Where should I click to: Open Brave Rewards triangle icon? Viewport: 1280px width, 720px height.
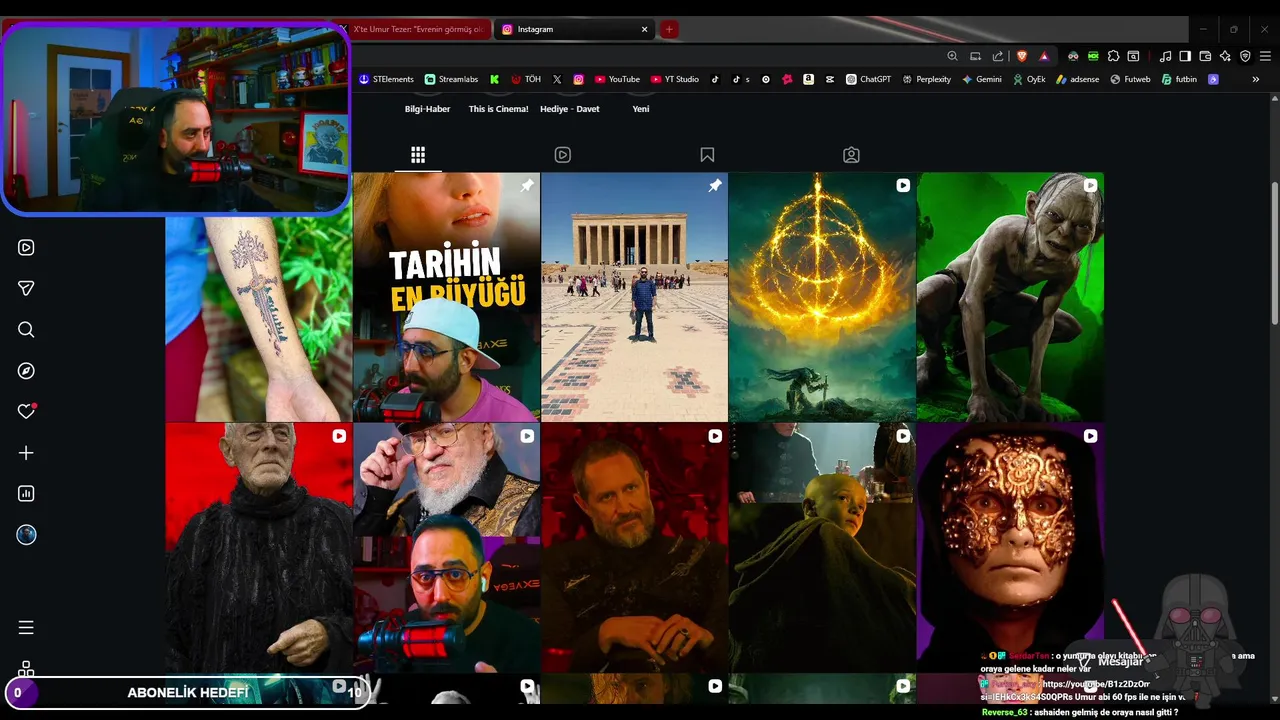pos(1044,56)
